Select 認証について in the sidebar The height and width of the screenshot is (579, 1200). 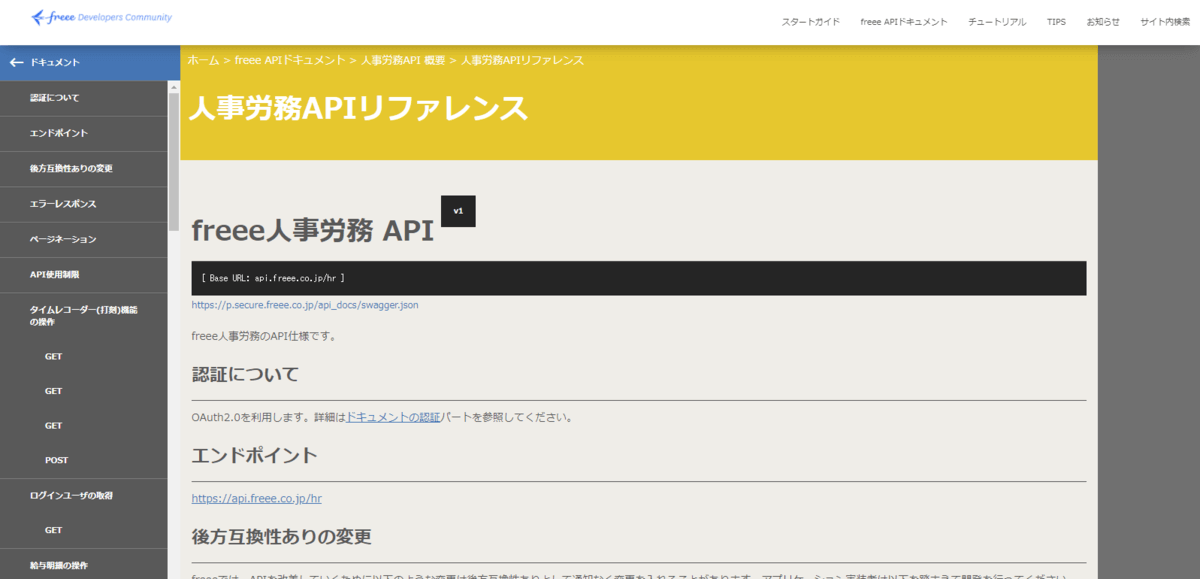pos(84,98)
